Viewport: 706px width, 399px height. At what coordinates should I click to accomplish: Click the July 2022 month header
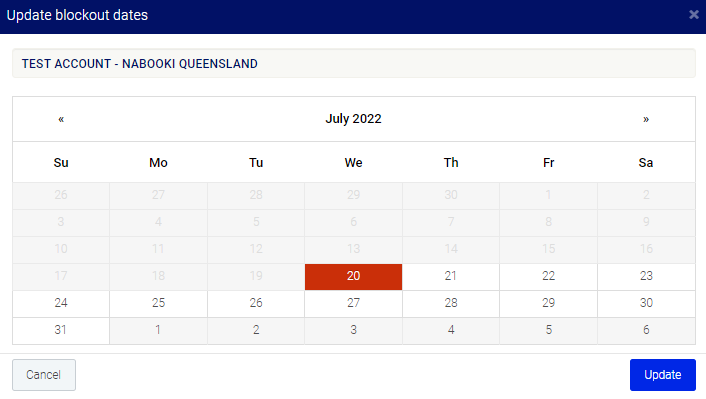353,119
